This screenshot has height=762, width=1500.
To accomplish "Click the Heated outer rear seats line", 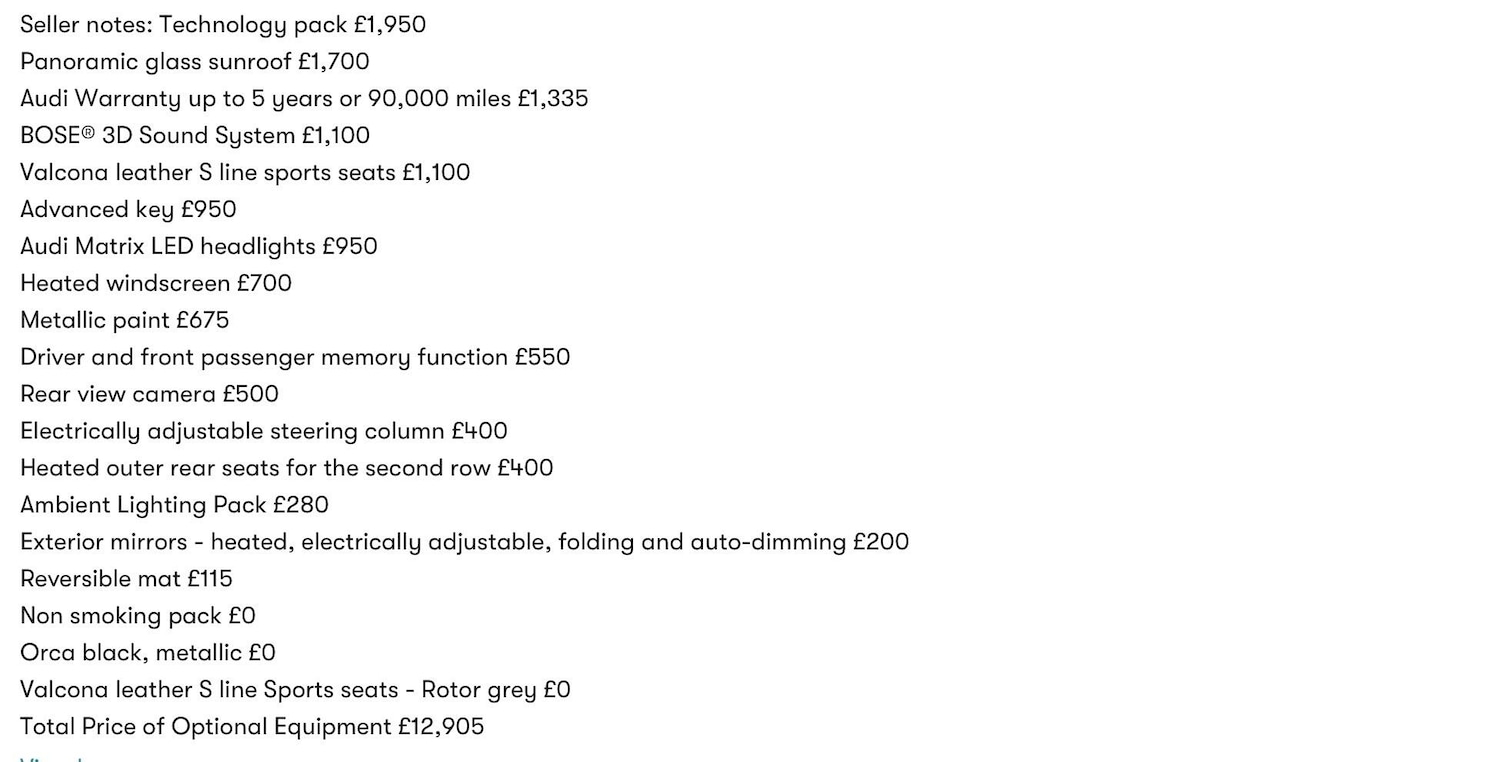I will pos(287,469).
